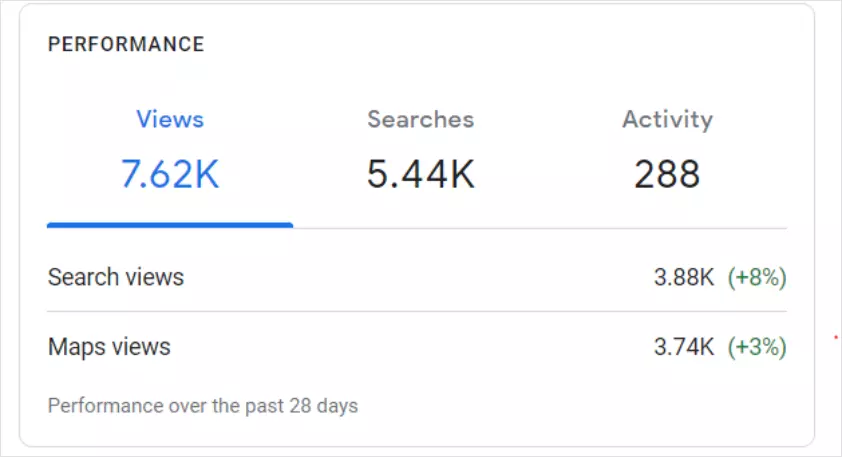Screen dimensions: 842x457
Task: Open the Searches tab
Action: coord(420,120)
